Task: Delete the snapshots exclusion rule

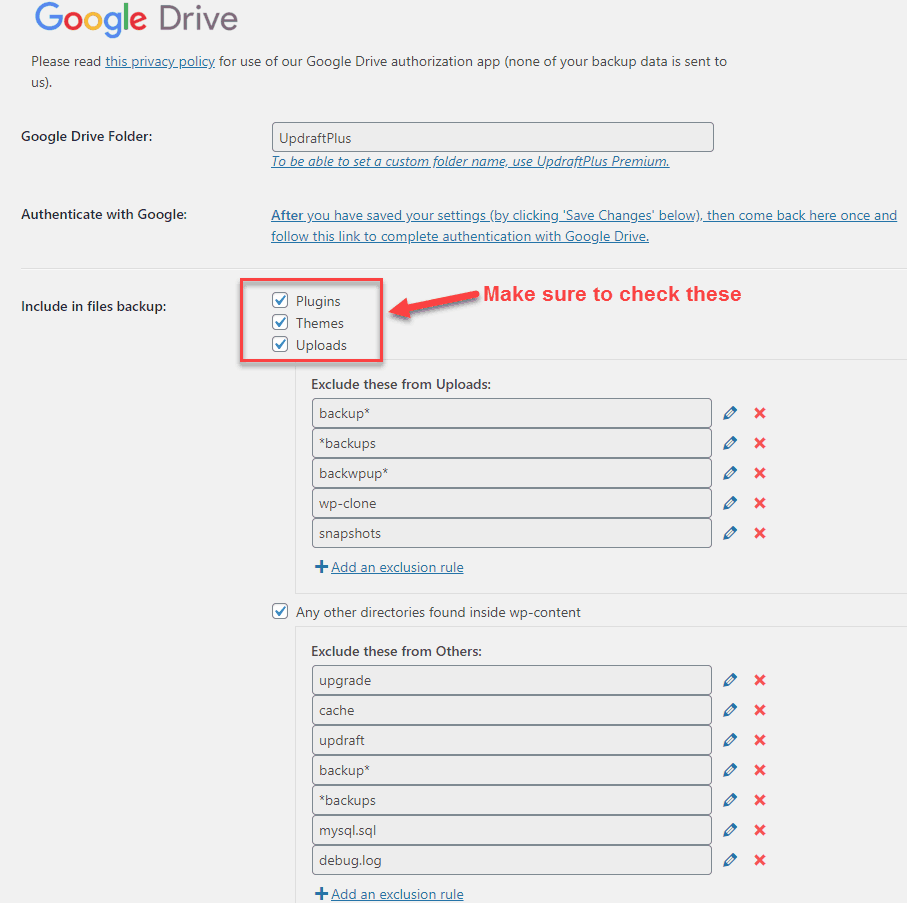Action: click(x=760, y=533)
